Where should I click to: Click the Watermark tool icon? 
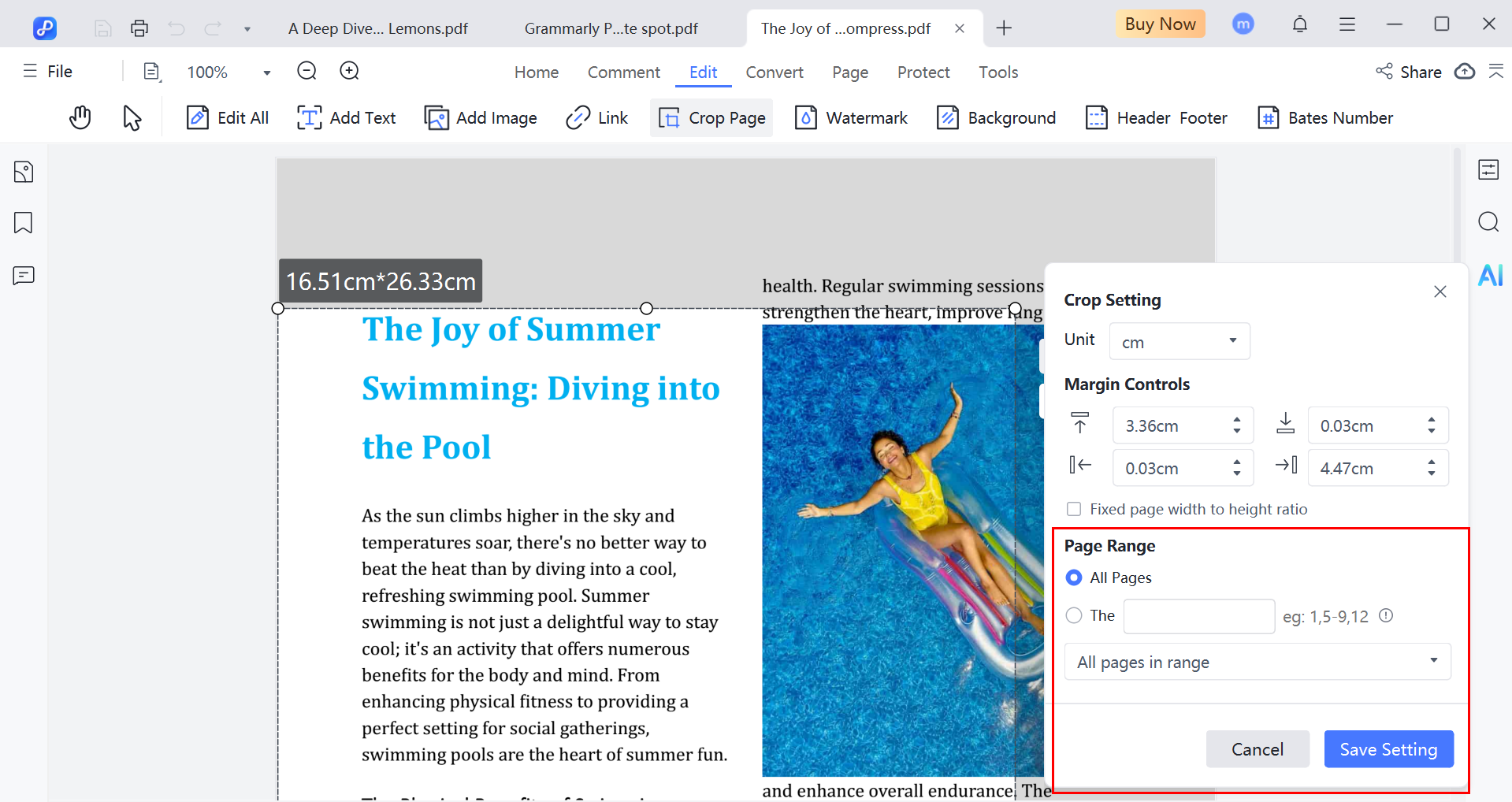[805, 118]
